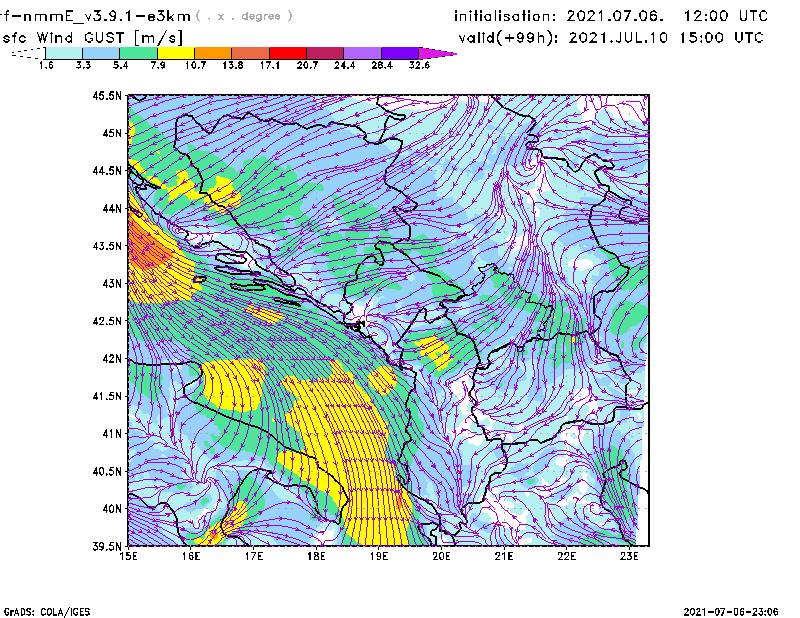
Task: Click the 45.5N latitude label
Action: 107,95
